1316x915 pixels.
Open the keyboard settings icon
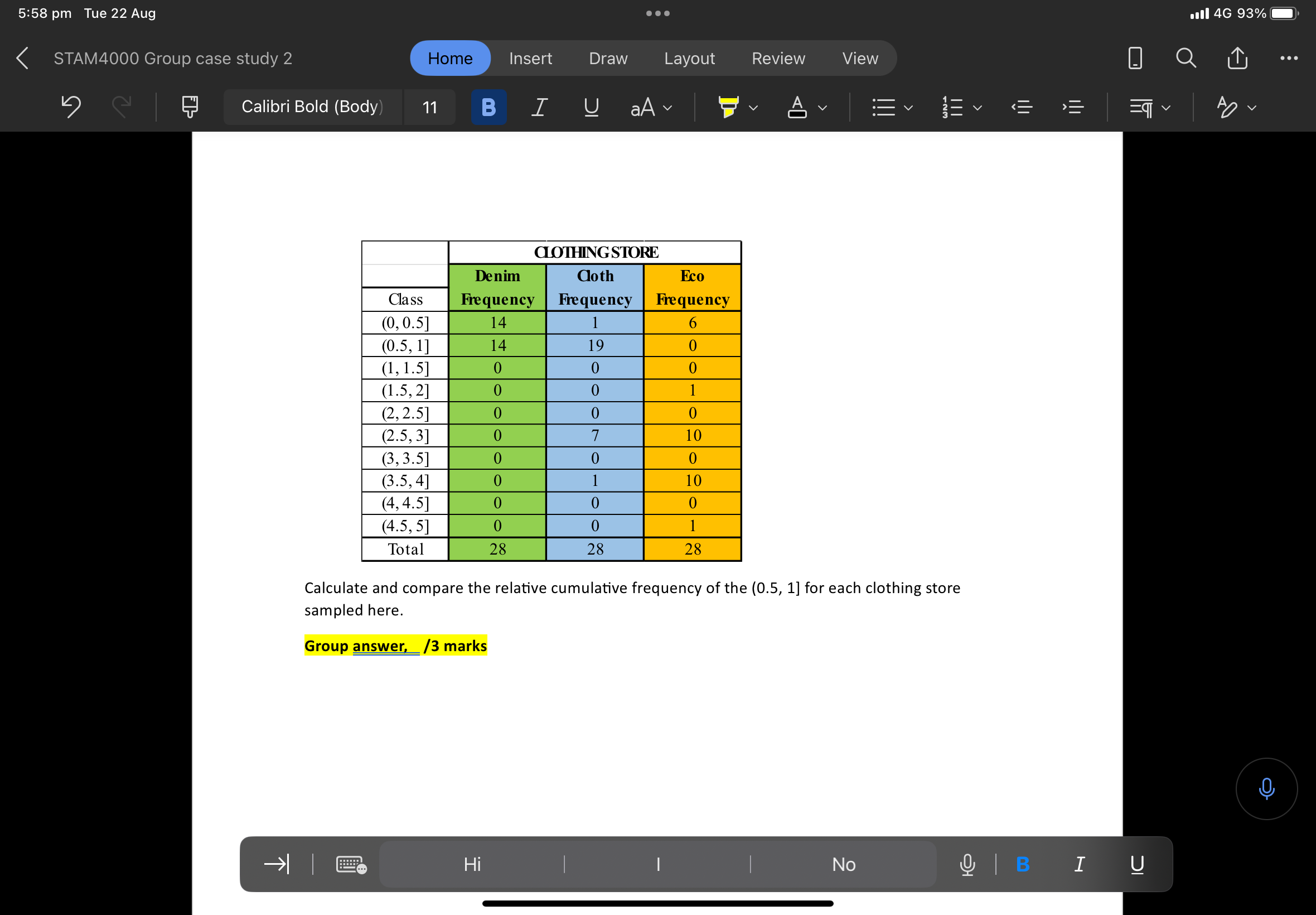point(351,864)
